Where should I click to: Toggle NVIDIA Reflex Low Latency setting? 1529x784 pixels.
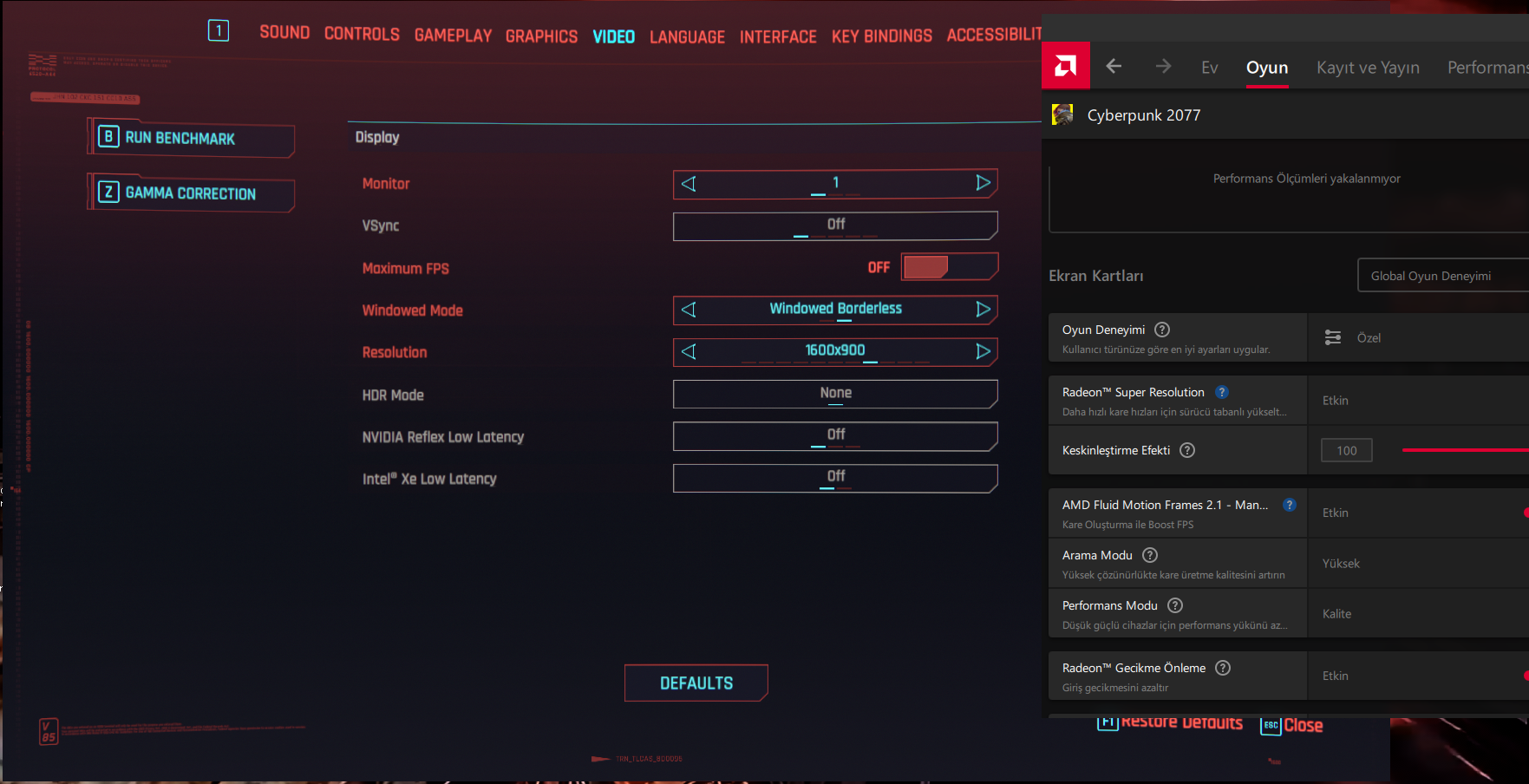pos(835,436)
